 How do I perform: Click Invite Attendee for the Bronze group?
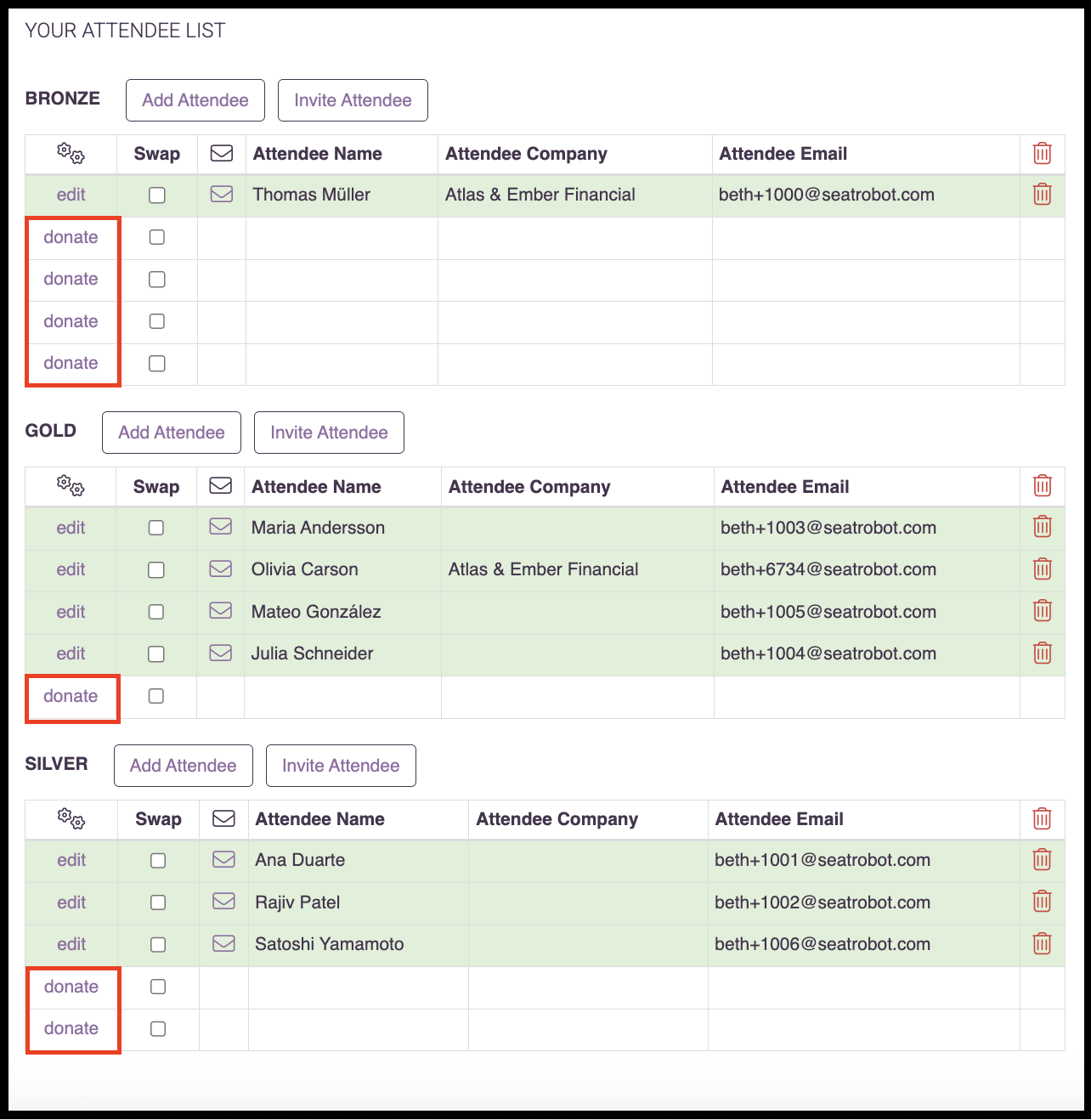[x=353, y=100]
